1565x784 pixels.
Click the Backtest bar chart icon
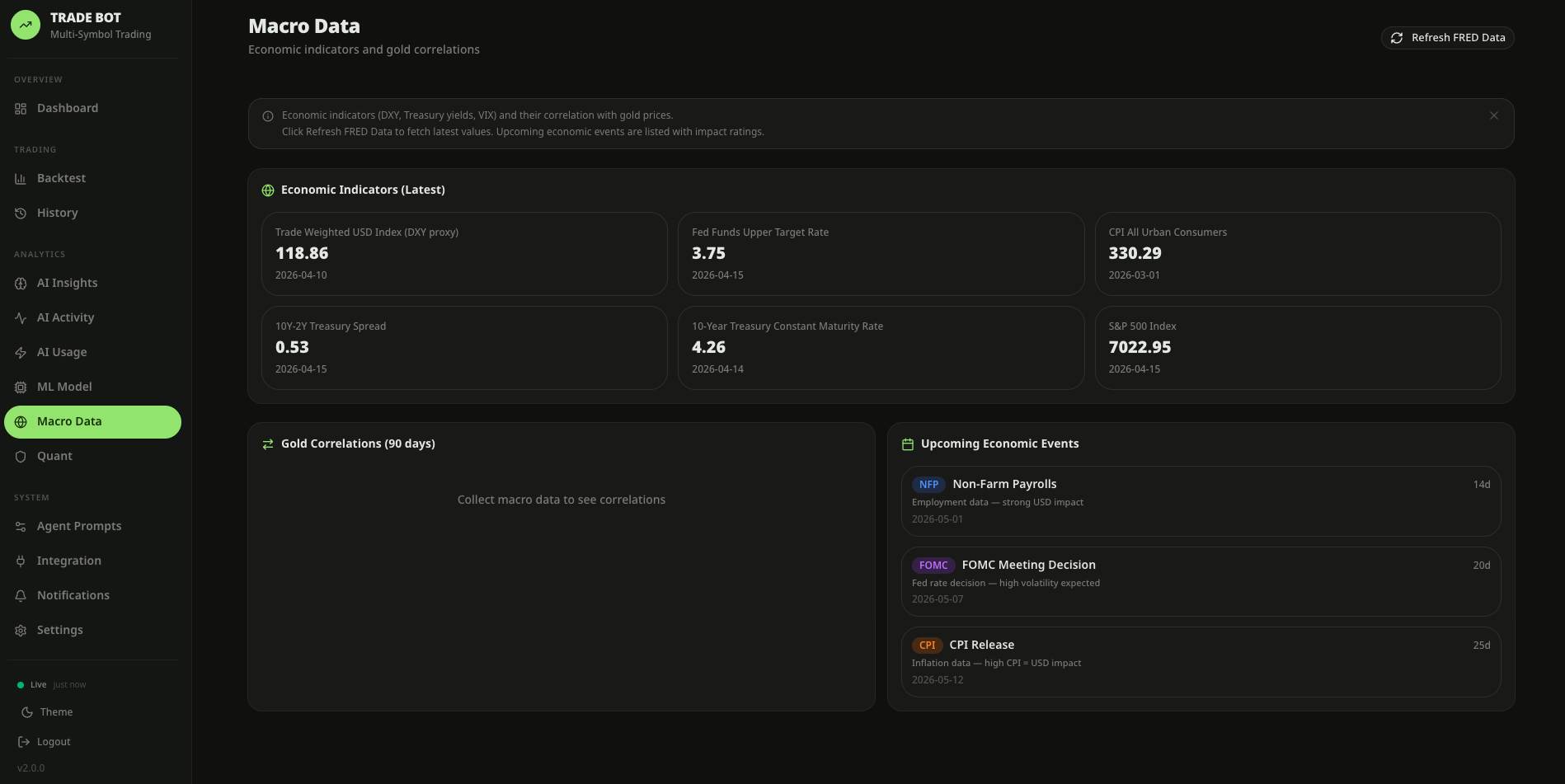pos(21,179)
